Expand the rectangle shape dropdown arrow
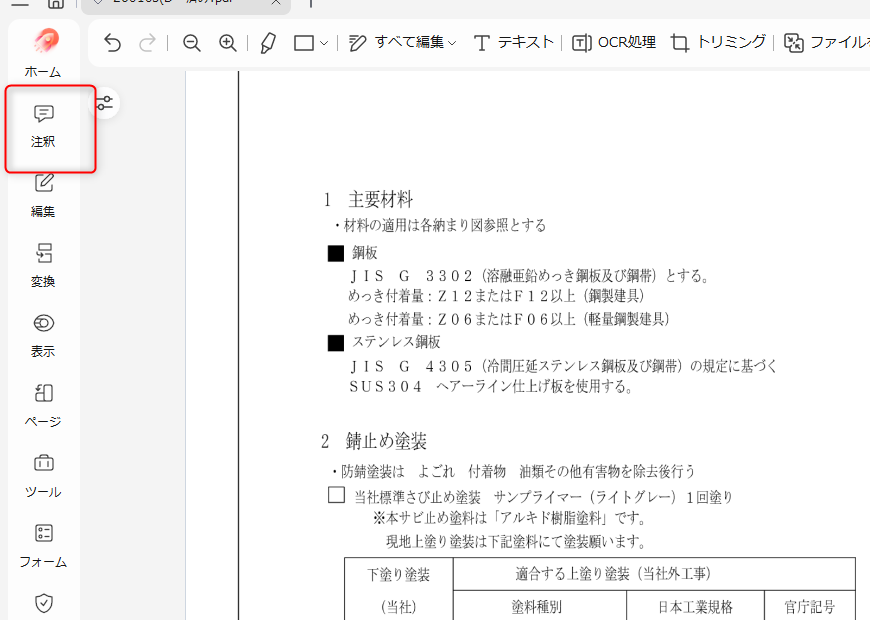 pos(324,44)
